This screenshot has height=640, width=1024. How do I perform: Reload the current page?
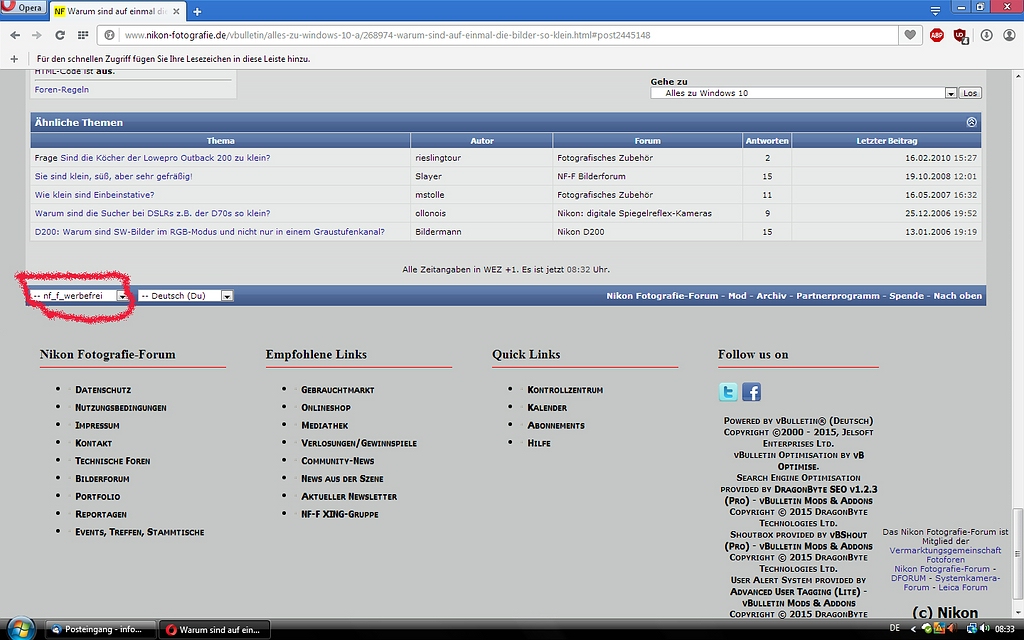pos(59,35)
